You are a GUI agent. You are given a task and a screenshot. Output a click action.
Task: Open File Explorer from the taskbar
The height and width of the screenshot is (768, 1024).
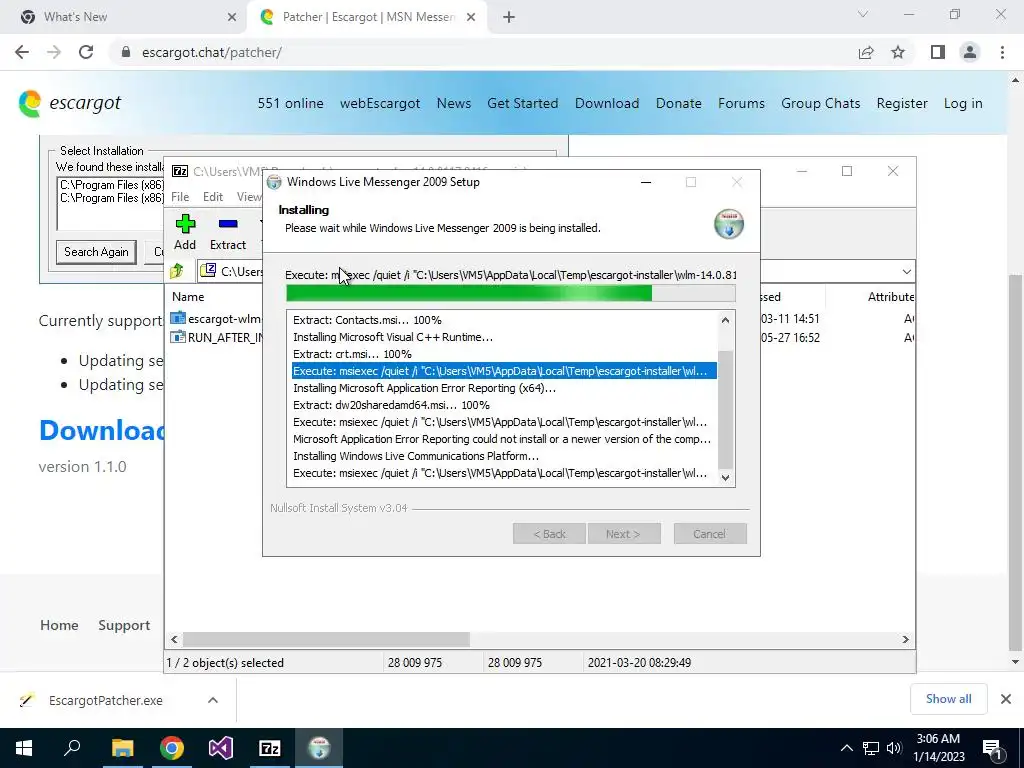[122, 748]
